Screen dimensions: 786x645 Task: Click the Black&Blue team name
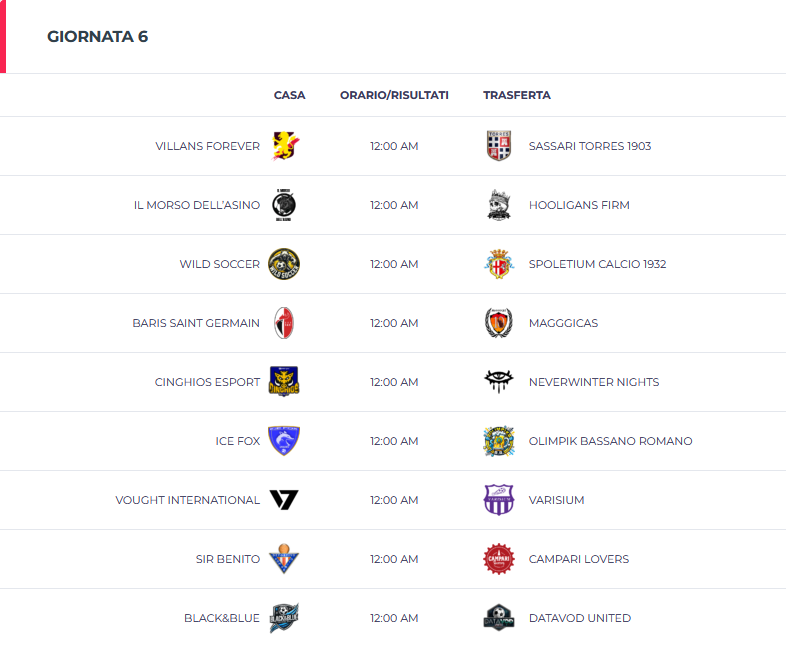click(x=222, y=618)
